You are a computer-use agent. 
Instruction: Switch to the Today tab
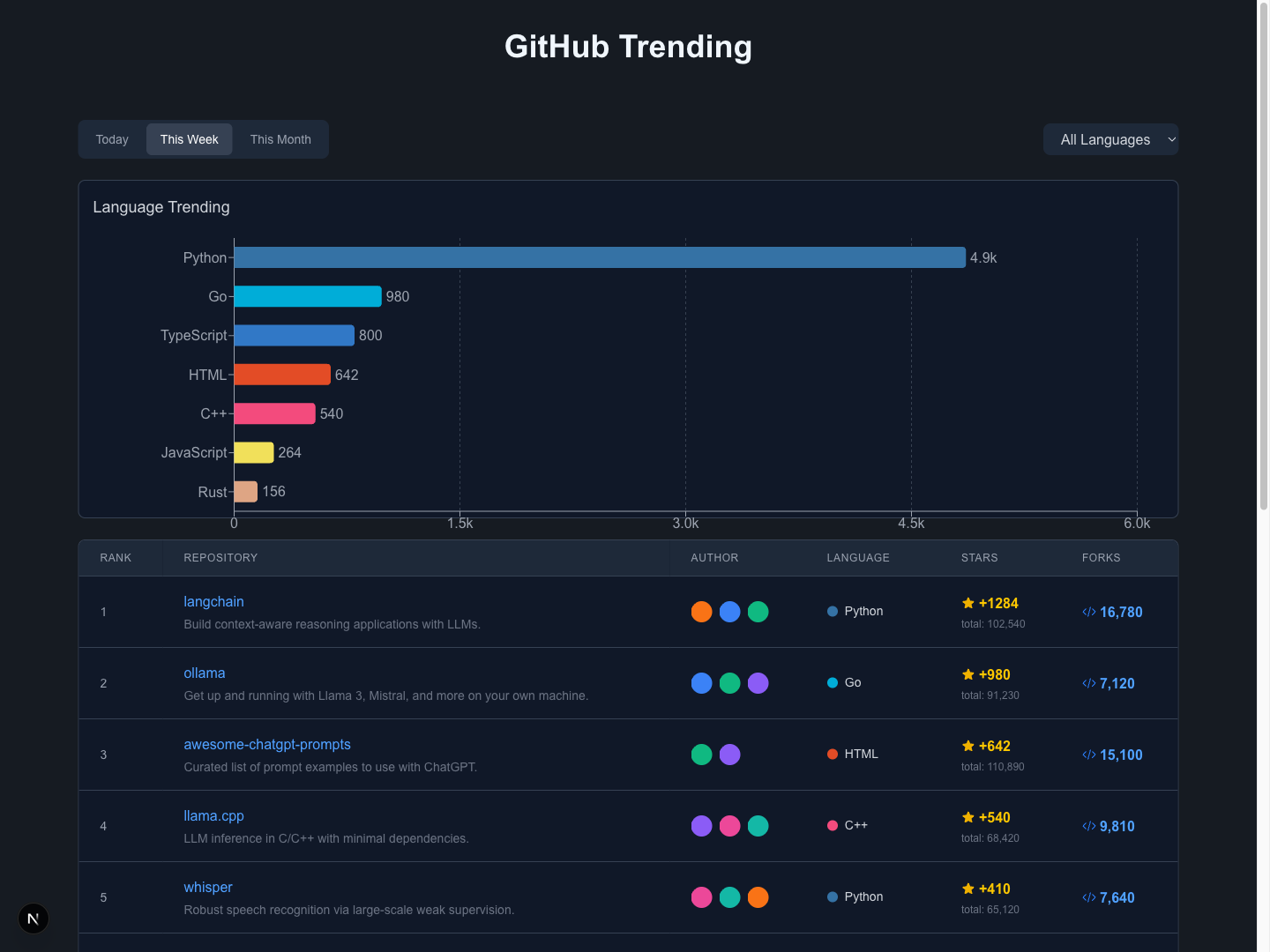tap(112, 139)
